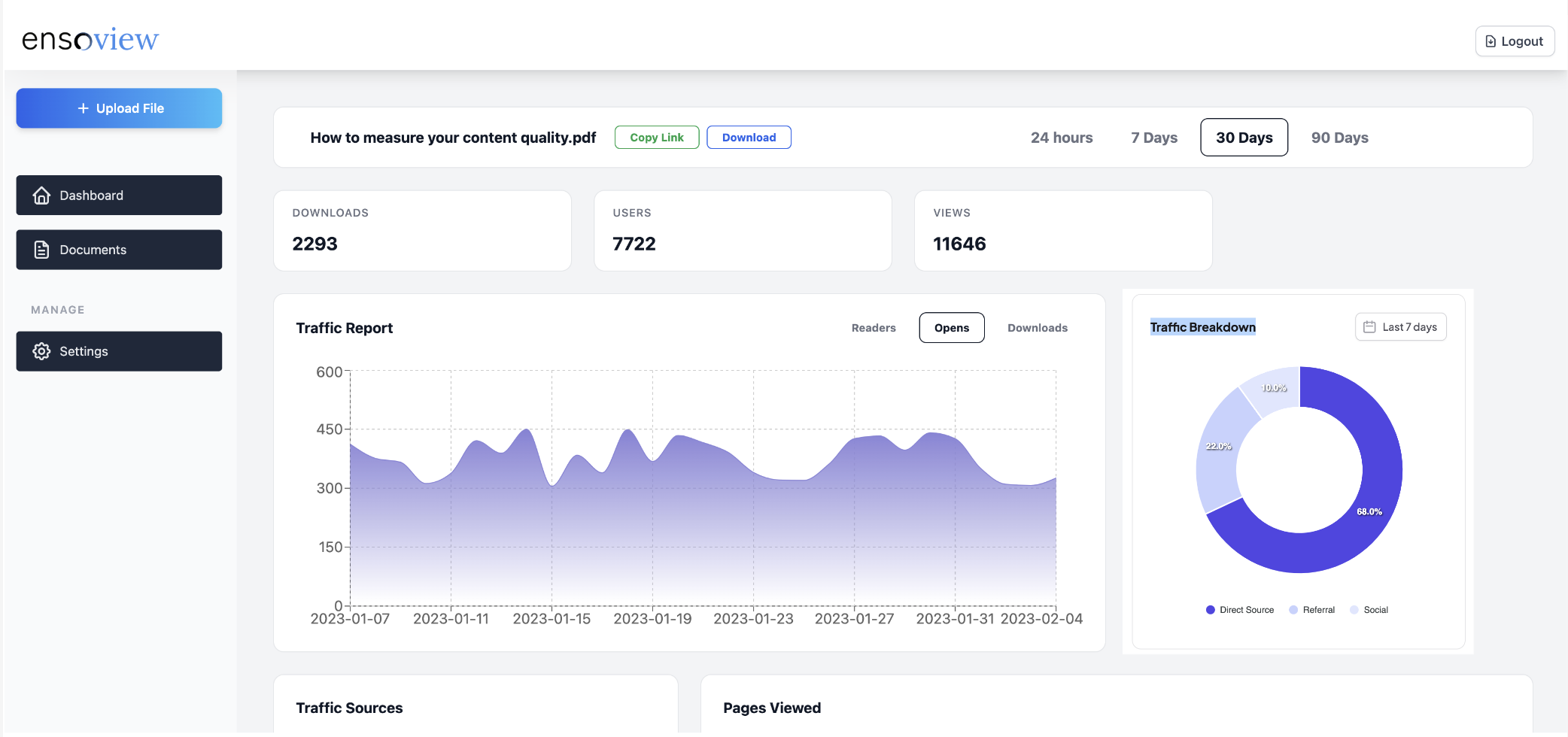Click the Dashboard home icon
The image size is (1568, 737).
tap(41, 196)
